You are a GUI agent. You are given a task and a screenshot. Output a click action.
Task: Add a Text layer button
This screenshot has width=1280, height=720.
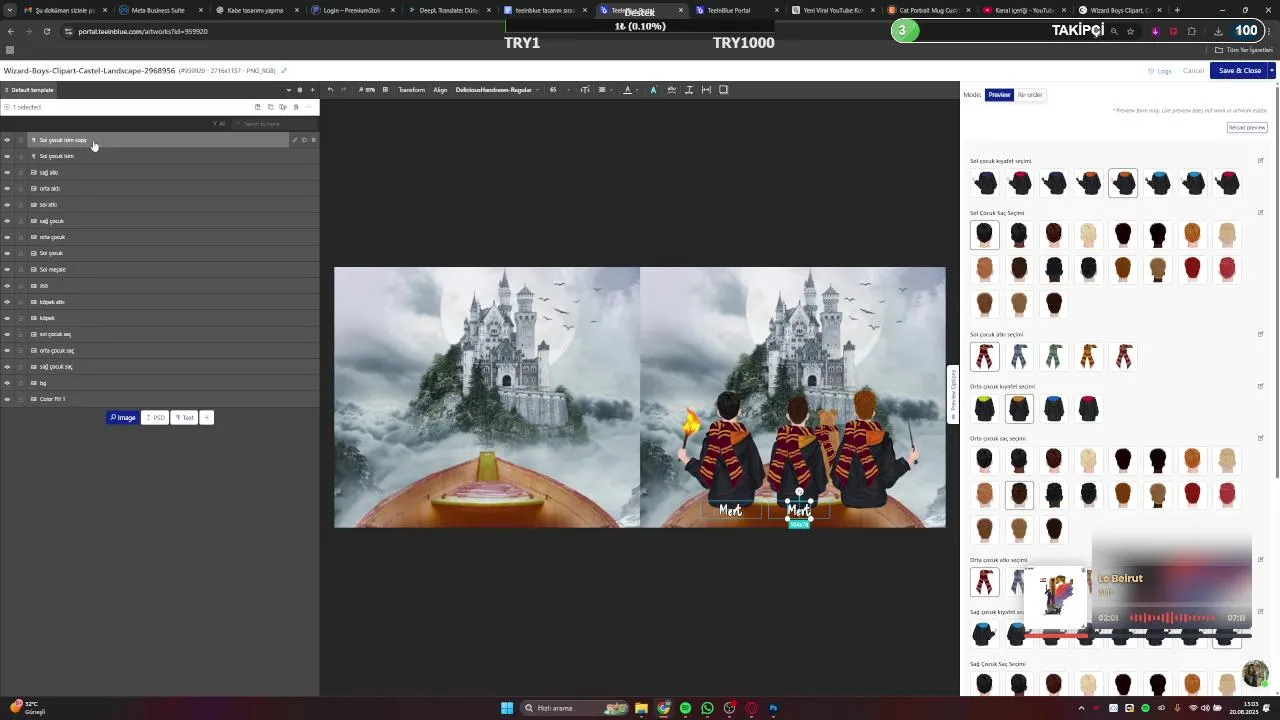point(184,417)
